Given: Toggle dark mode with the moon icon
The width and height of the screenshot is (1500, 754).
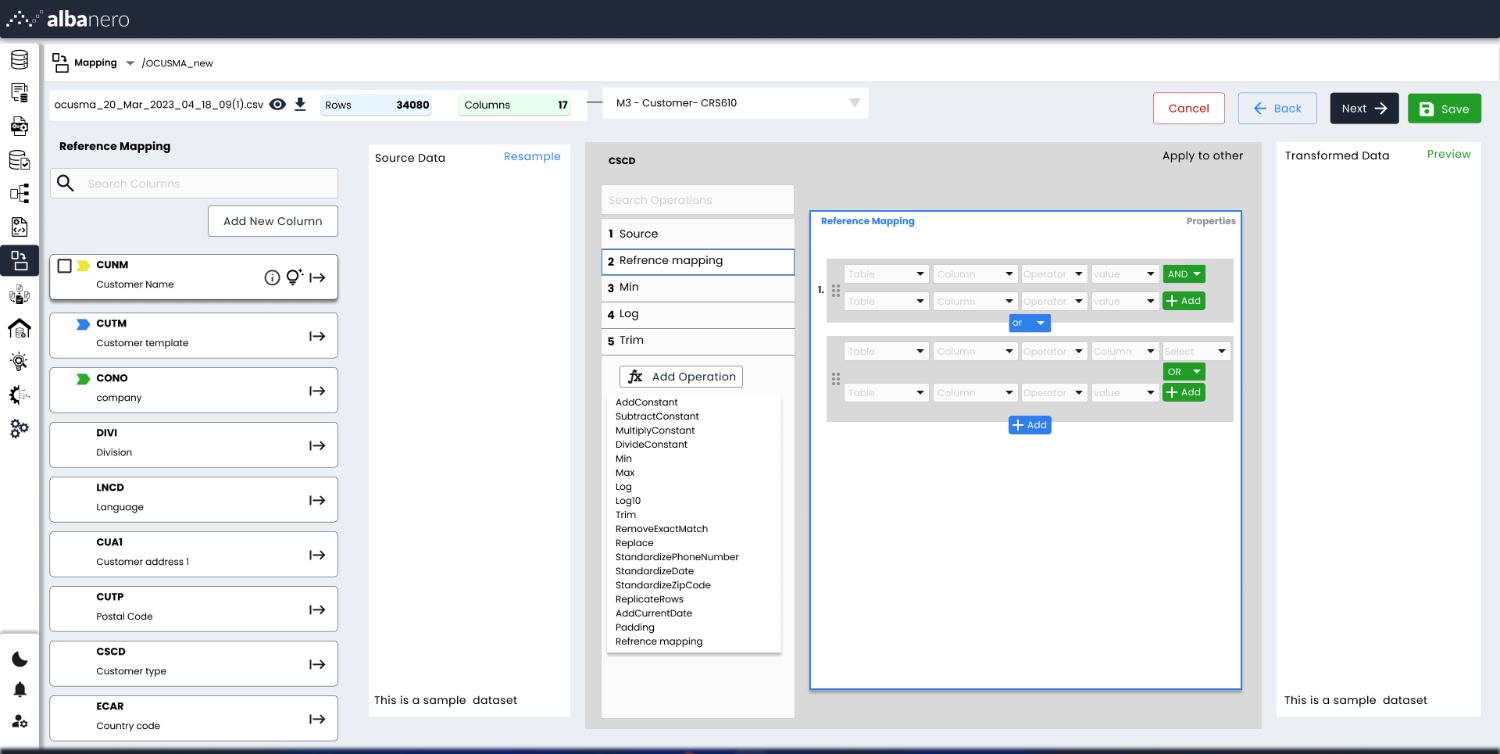Looking at the screenshot, I should tap(20, 659).
